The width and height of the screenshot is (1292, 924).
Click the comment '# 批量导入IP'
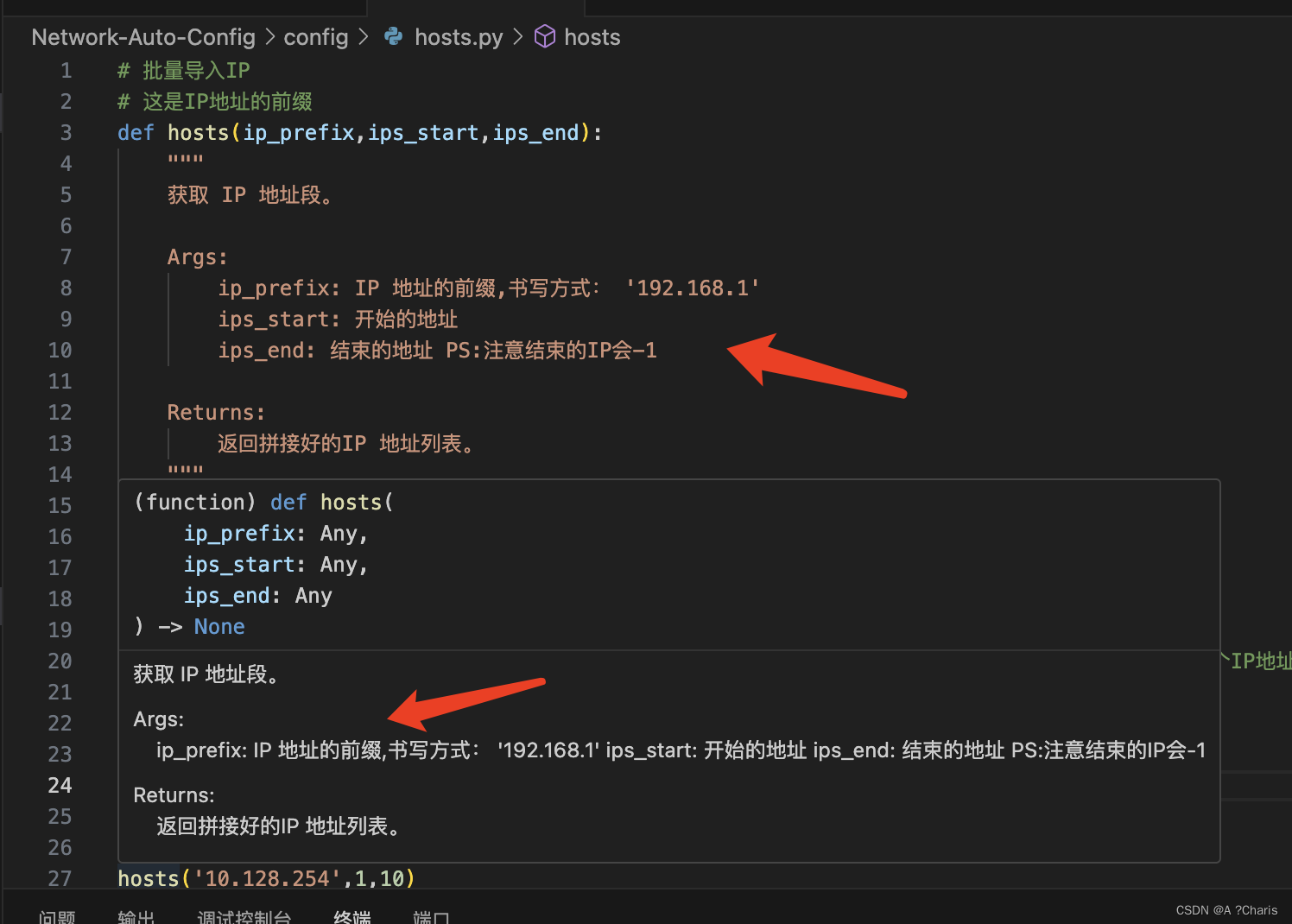[x=184, y=71]
